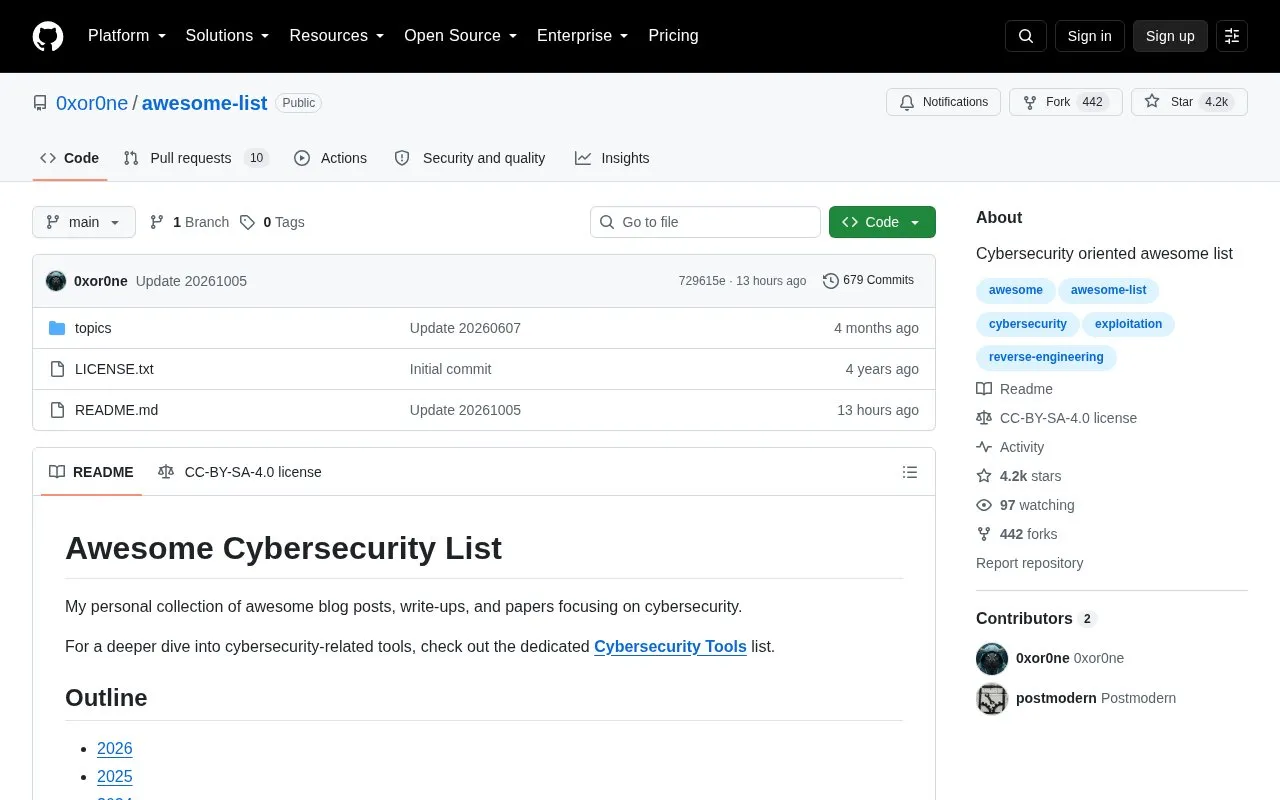The width and height of the screenshot is (1280, 800).
Task: Follow the Cybersecurity Tools link
Action: click(x=670, y=647)
